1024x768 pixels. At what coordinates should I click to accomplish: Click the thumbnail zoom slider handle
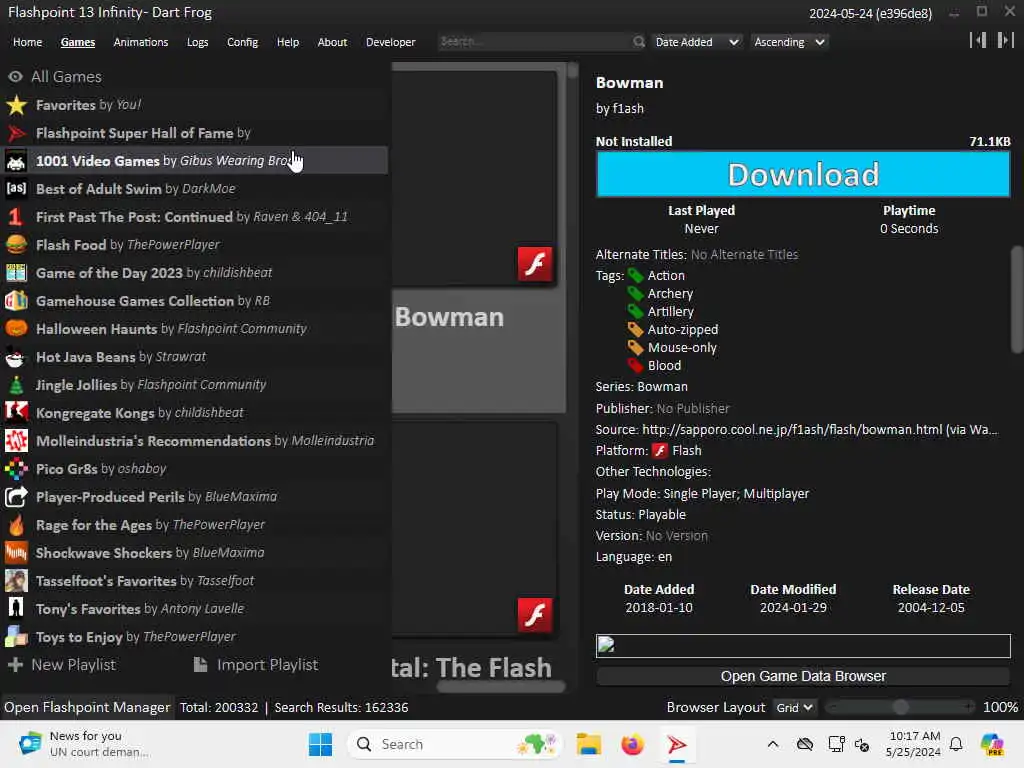(x=900, y=707)
